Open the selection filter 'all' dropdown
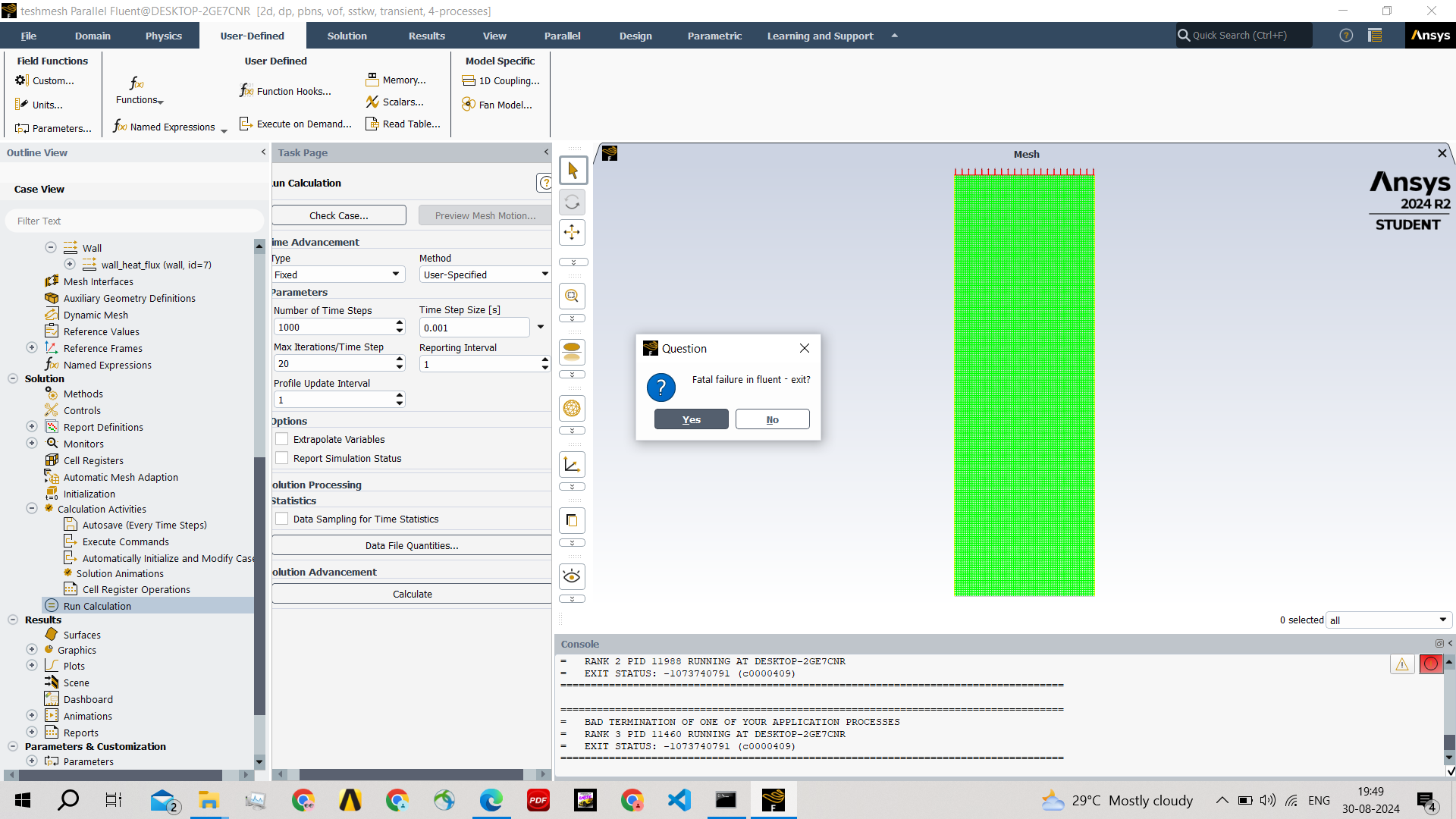 pyautogui.click(x=1389, y=620)
